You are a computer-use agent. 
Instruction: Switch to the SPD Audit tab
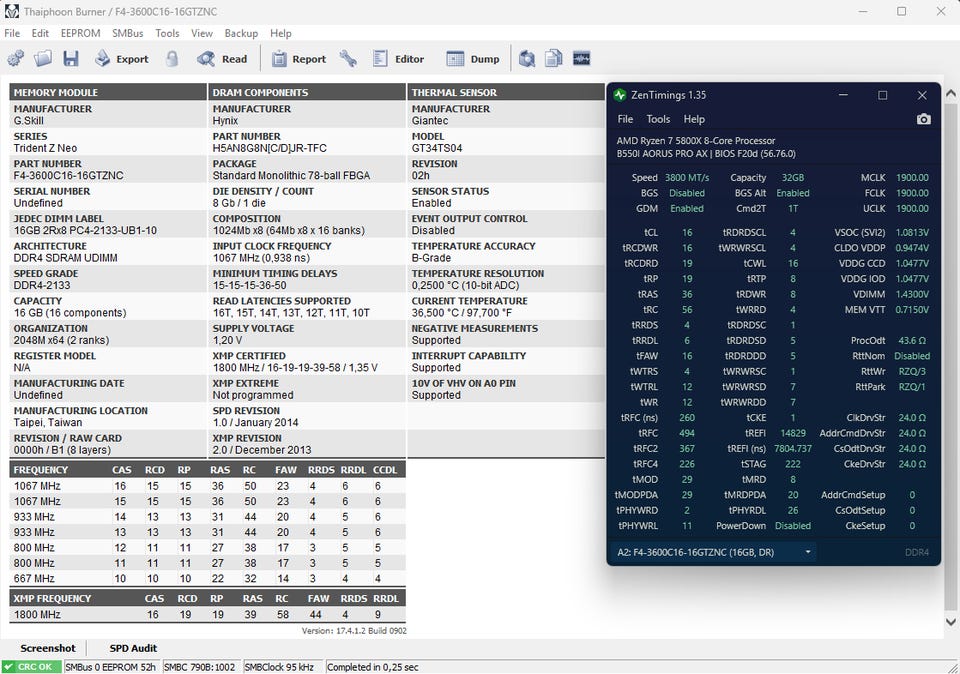click(x=133, y=648)
